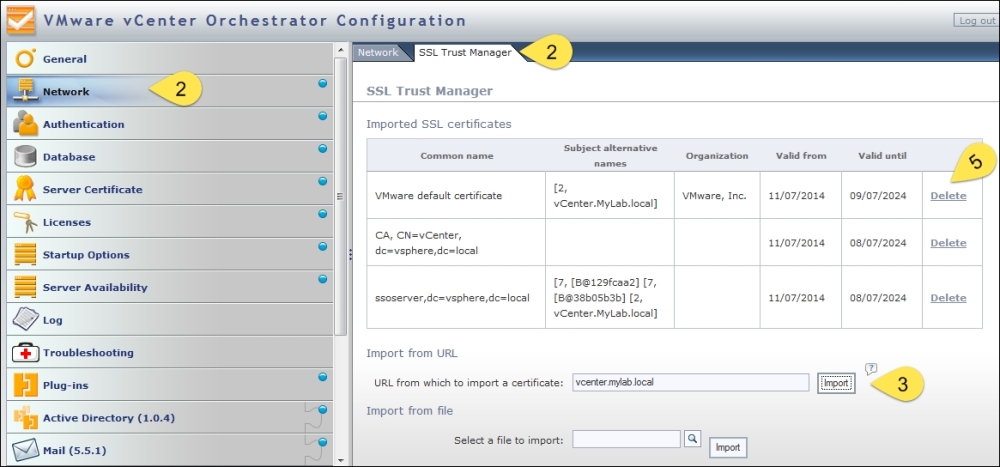Click Import next to the URL field
Screen dimensions: 1000x467
pyautogui.click(x=836, y=383)
